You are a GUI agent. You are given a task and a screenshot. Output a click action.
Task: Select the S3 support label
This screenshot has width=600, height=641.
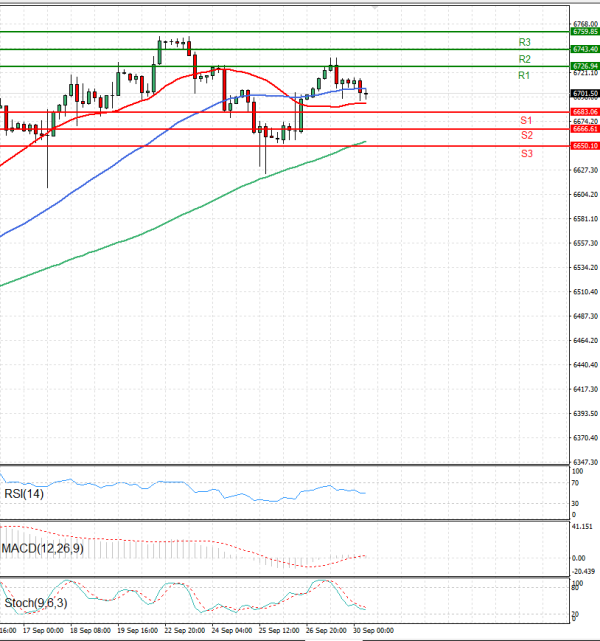526,153
